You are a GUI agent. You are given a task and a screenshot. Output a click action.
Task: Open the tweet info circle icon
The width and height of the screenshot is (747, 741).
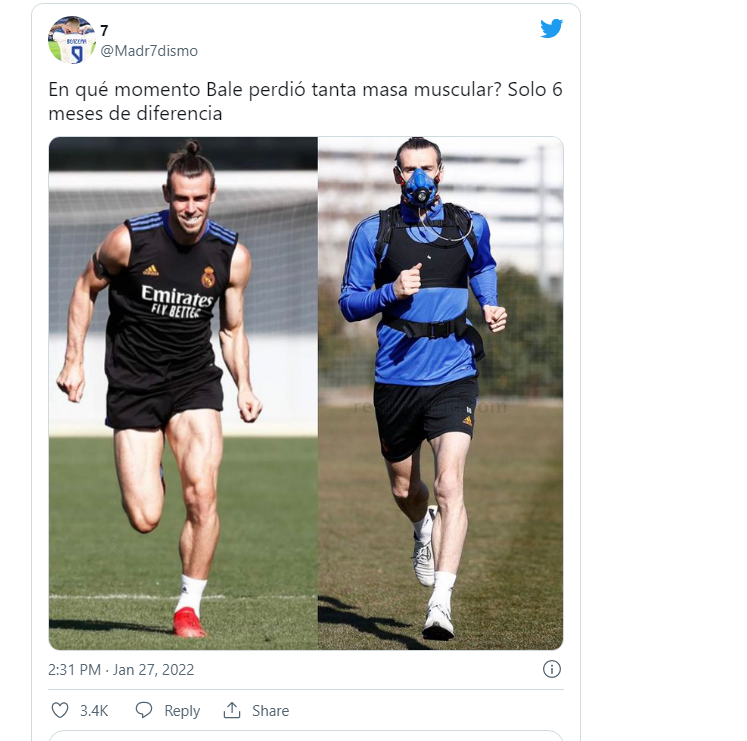pyautogui.click(x=552, y=670)
